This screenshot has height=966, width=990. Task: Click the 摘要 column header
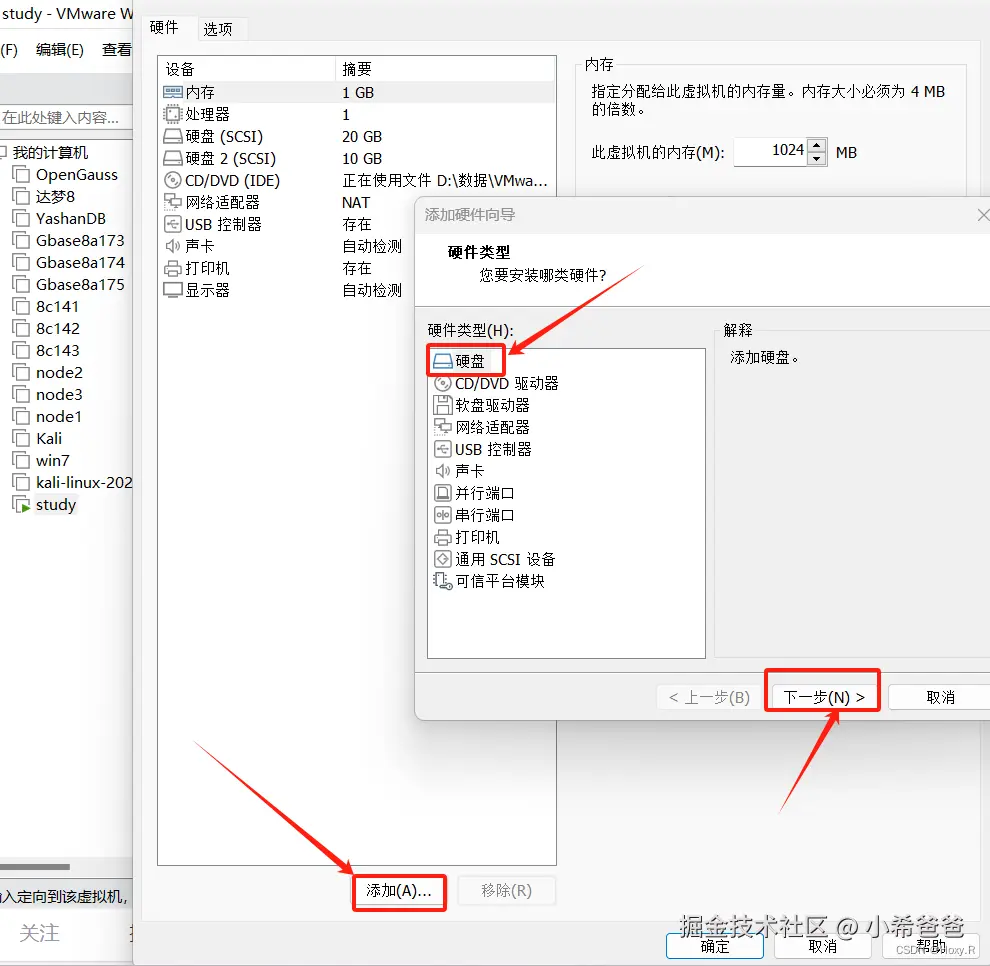[445, 69]
